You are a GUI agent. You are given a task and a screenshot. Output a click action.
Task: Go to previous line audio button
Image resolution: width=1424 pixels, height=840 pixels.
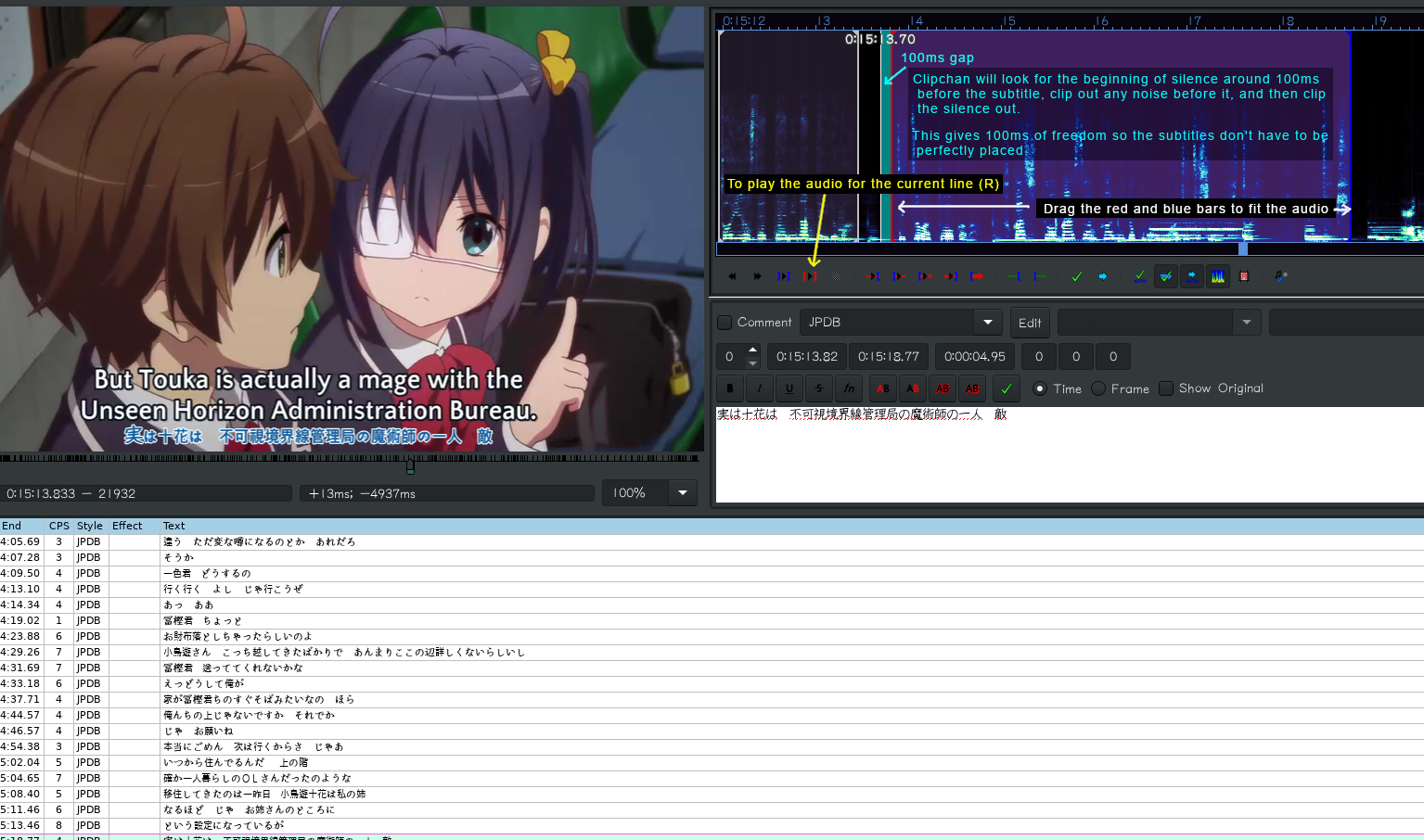pos(732,276)
